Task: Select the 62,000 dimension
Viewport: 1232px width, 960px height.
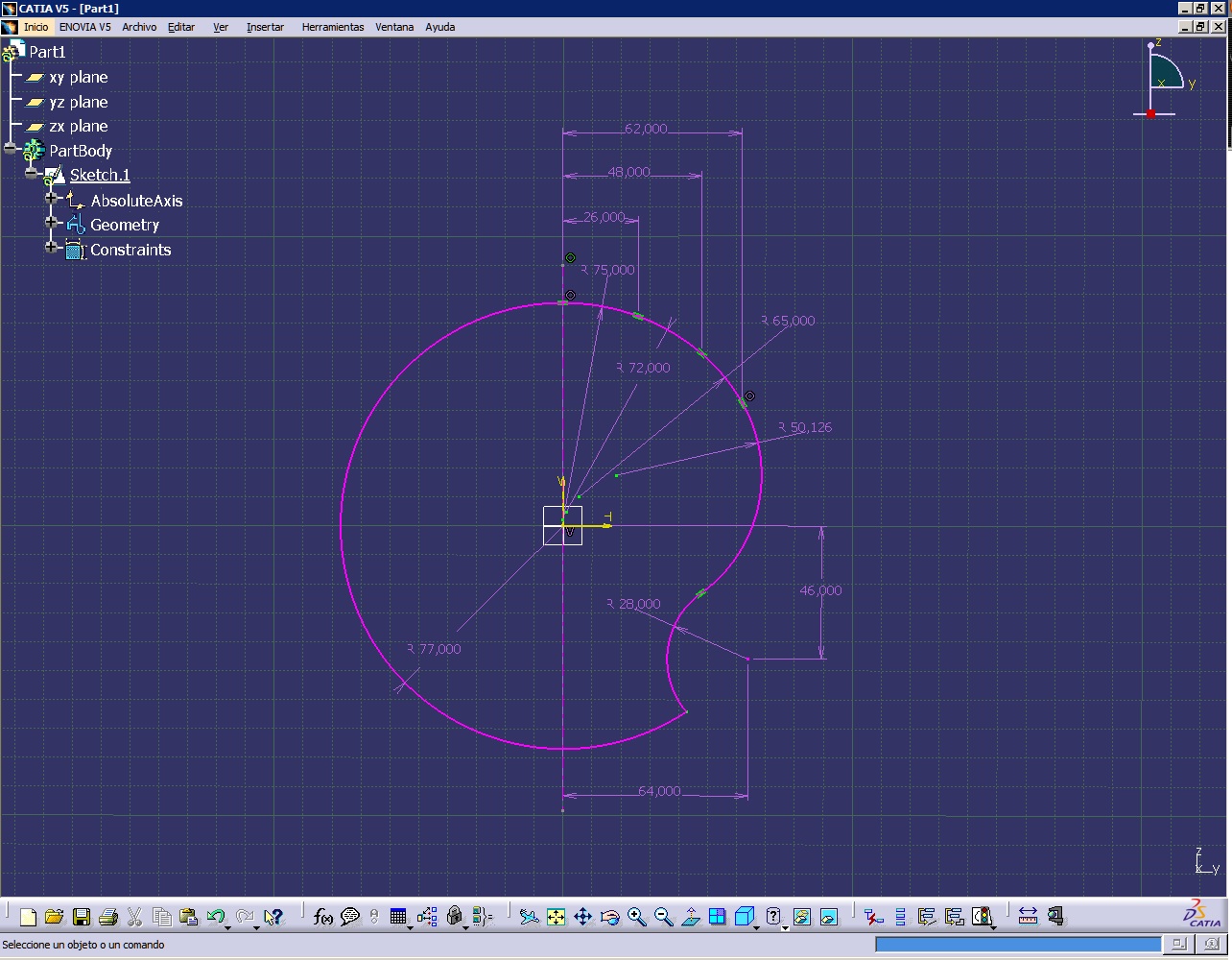Action: tap(646, 129)
